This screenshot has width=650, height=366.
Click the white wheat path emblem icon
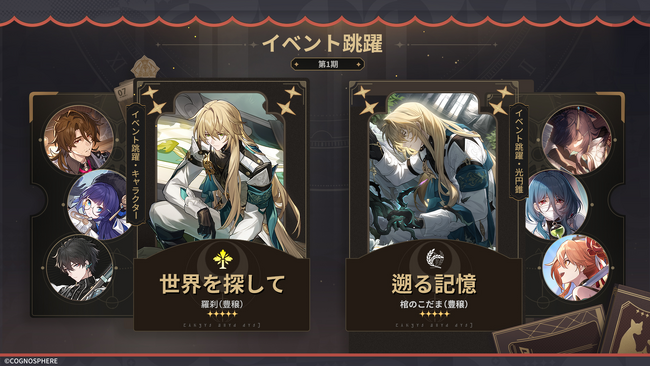(434, 258)
